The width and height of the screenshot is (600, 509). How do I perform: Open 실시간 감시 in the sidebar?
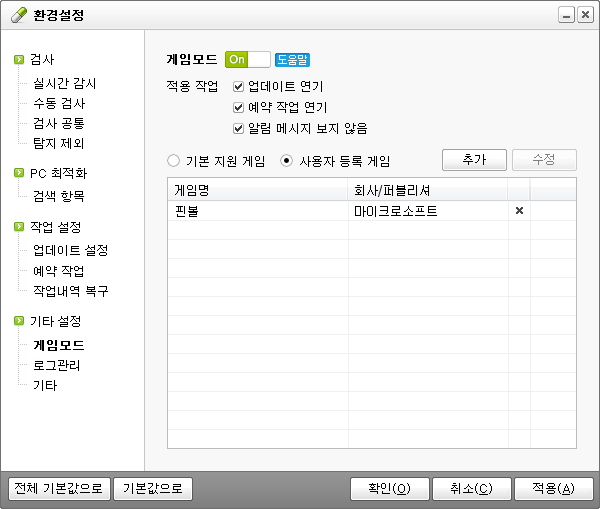coord(64,84)
